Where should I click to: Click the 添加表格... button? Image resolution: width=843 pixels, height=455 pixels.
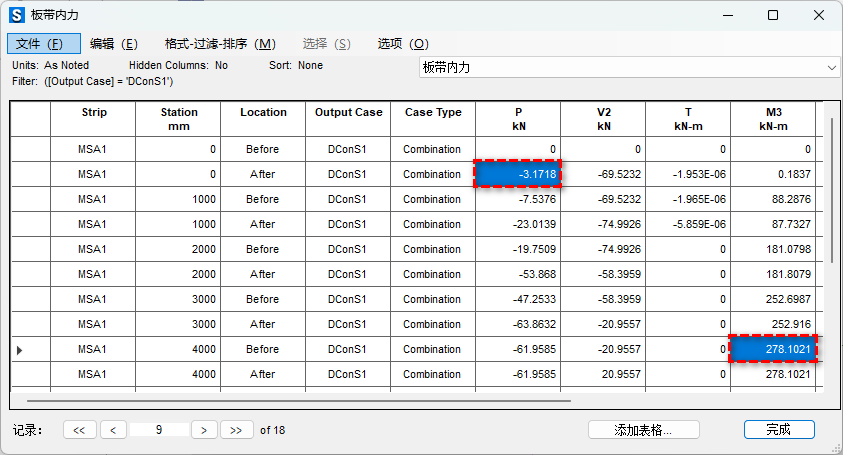(x=643, y=429)
